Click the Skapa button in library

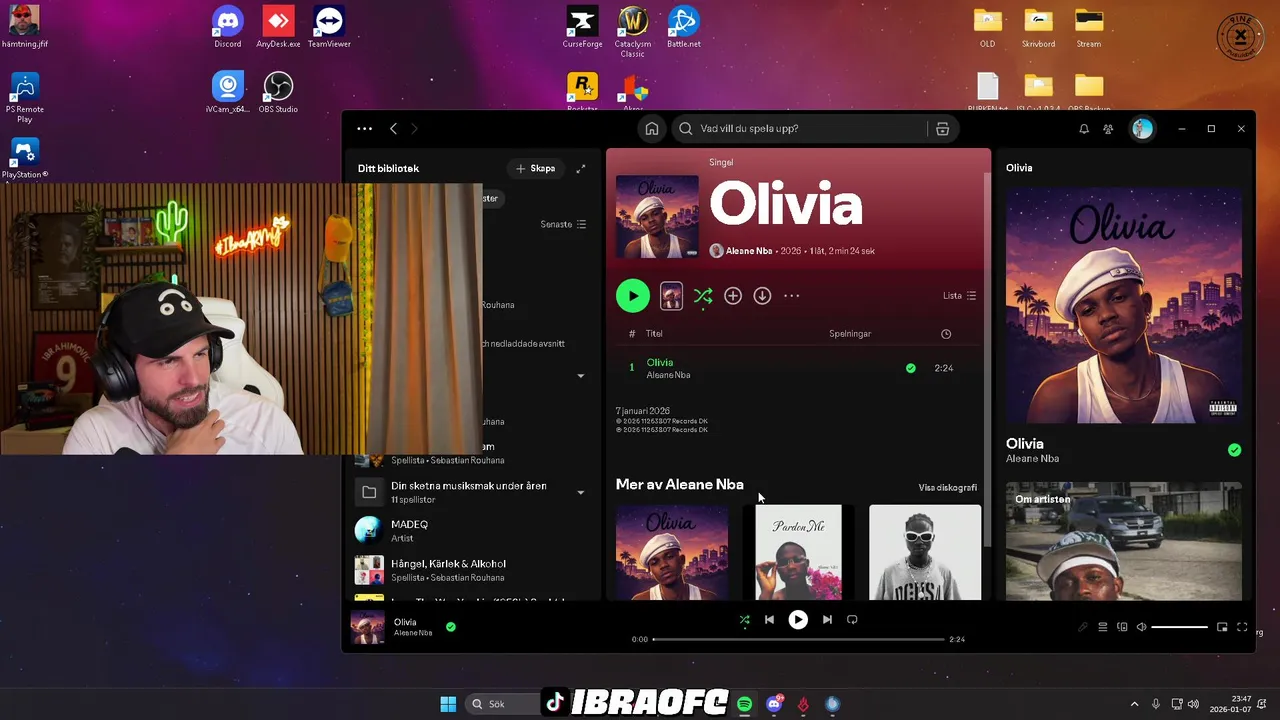536,168
